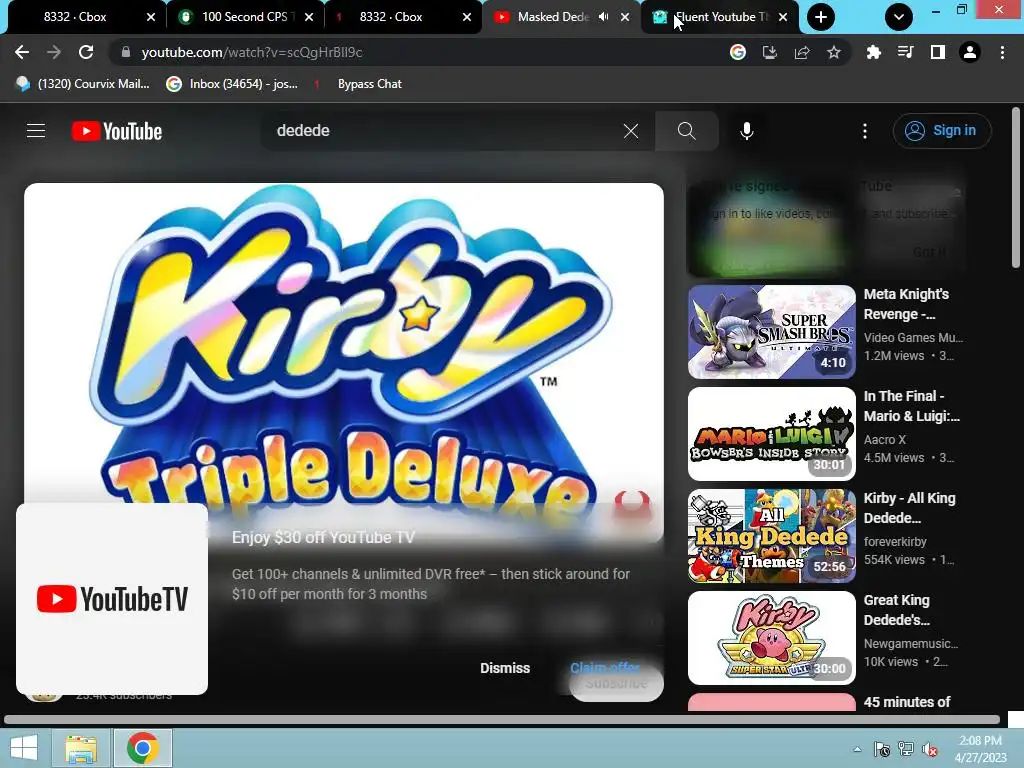The height and width of the screenshot is (768, 1024).
Task: Open YouTube settings three-dot menu
Action: [x=865, y=131]
